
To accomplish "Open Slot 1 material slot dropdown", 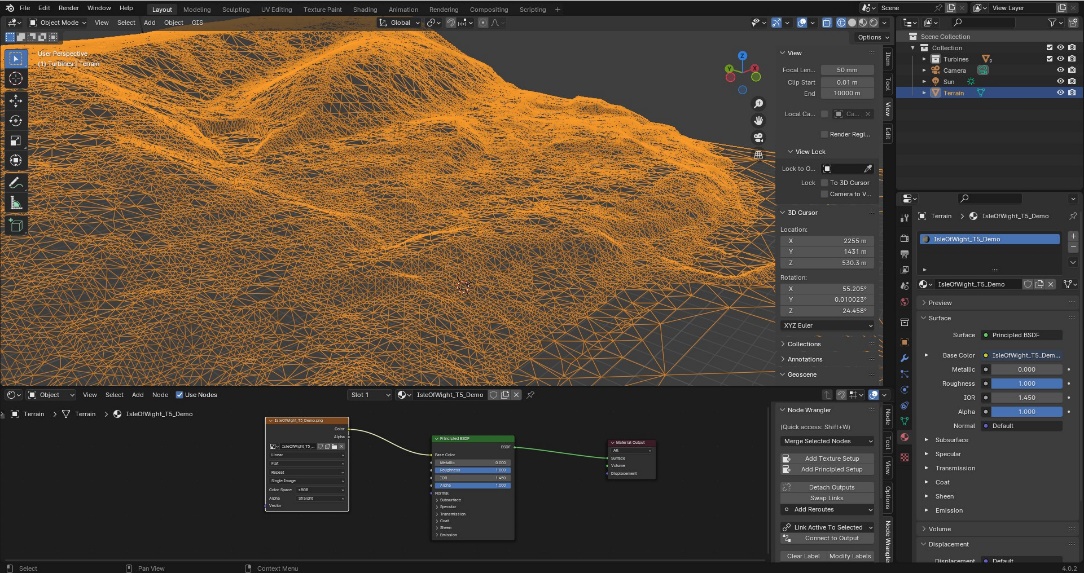I will coord(369,395).
